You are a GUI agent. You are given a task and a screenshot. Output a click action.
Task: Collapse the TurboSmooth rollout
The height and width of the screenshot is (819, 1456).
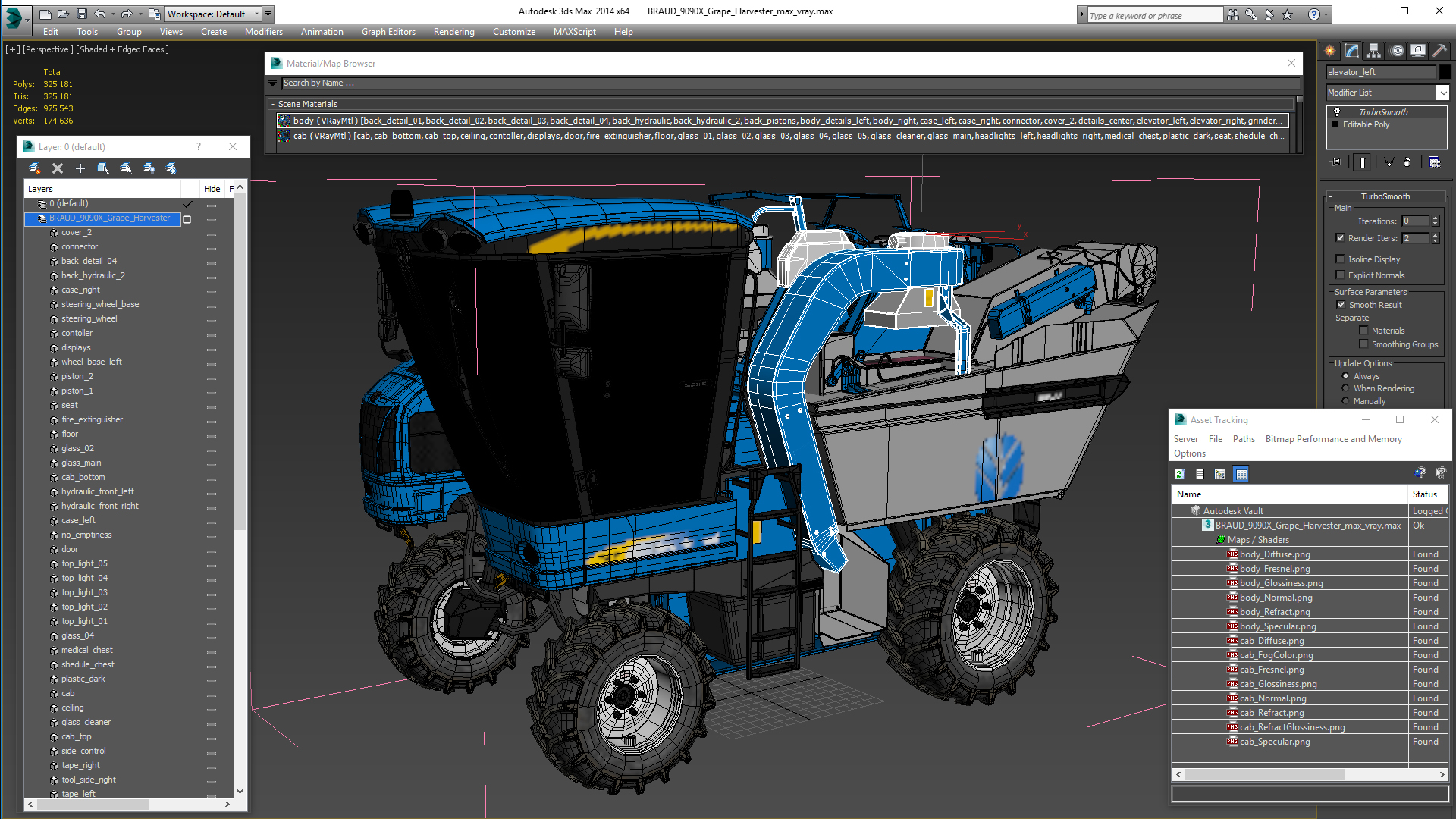[1331, 196]
